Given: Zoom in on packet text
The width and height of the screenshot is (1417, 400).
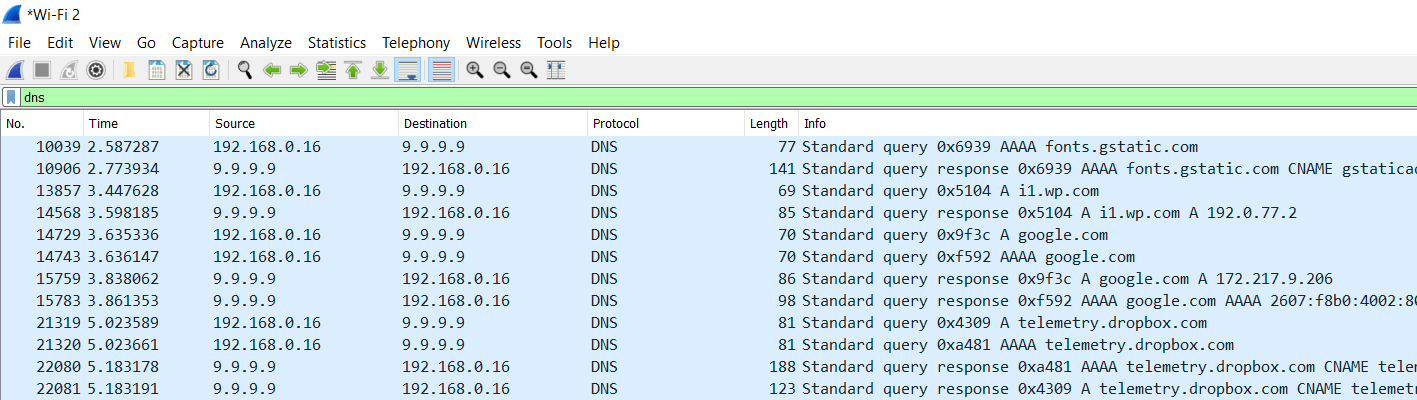Looking at the screenshot, I should 475,70.
